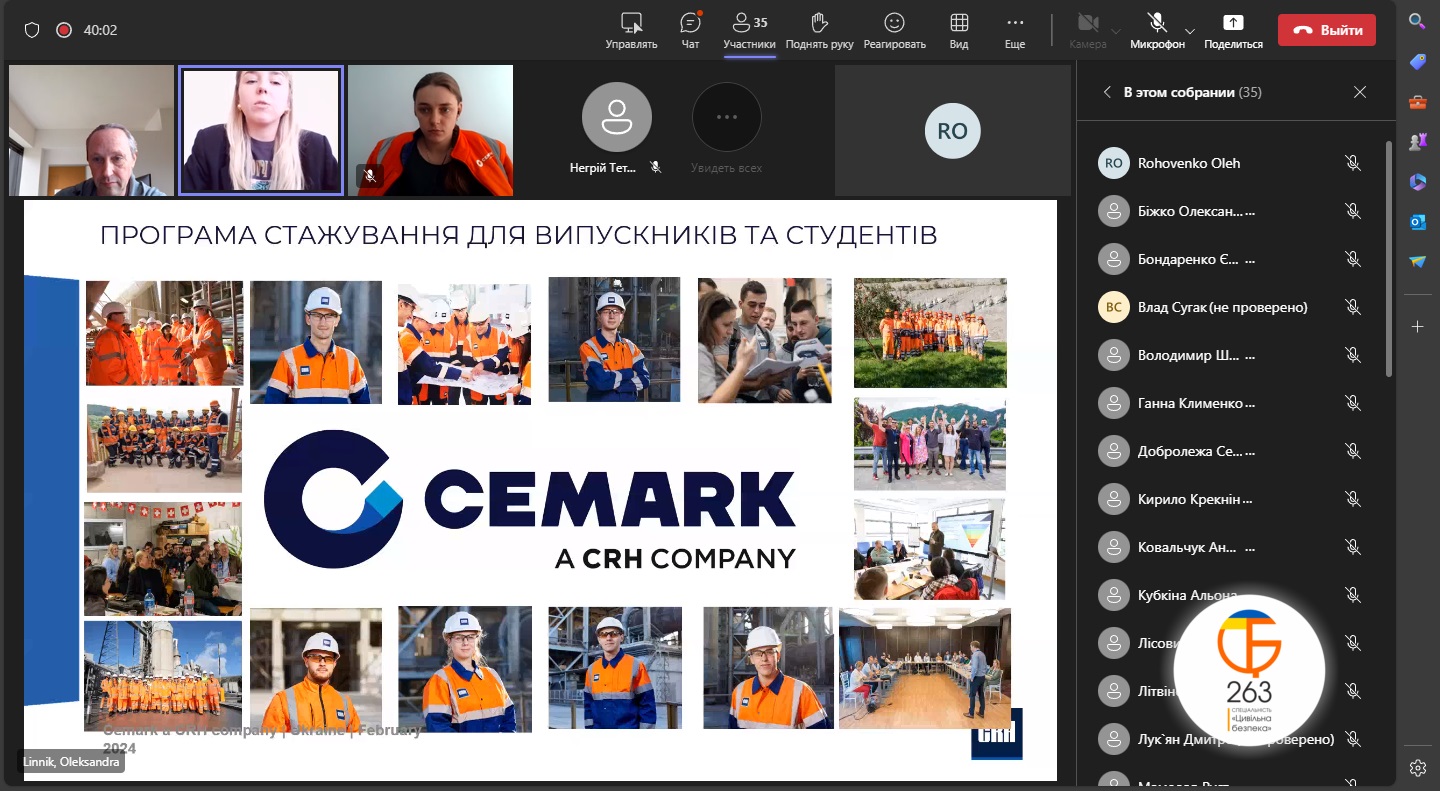This screenshot has width=1440, height=791.
Task: Click the mic icon for Влад Сугак
Action: (x=1353, y=307)
